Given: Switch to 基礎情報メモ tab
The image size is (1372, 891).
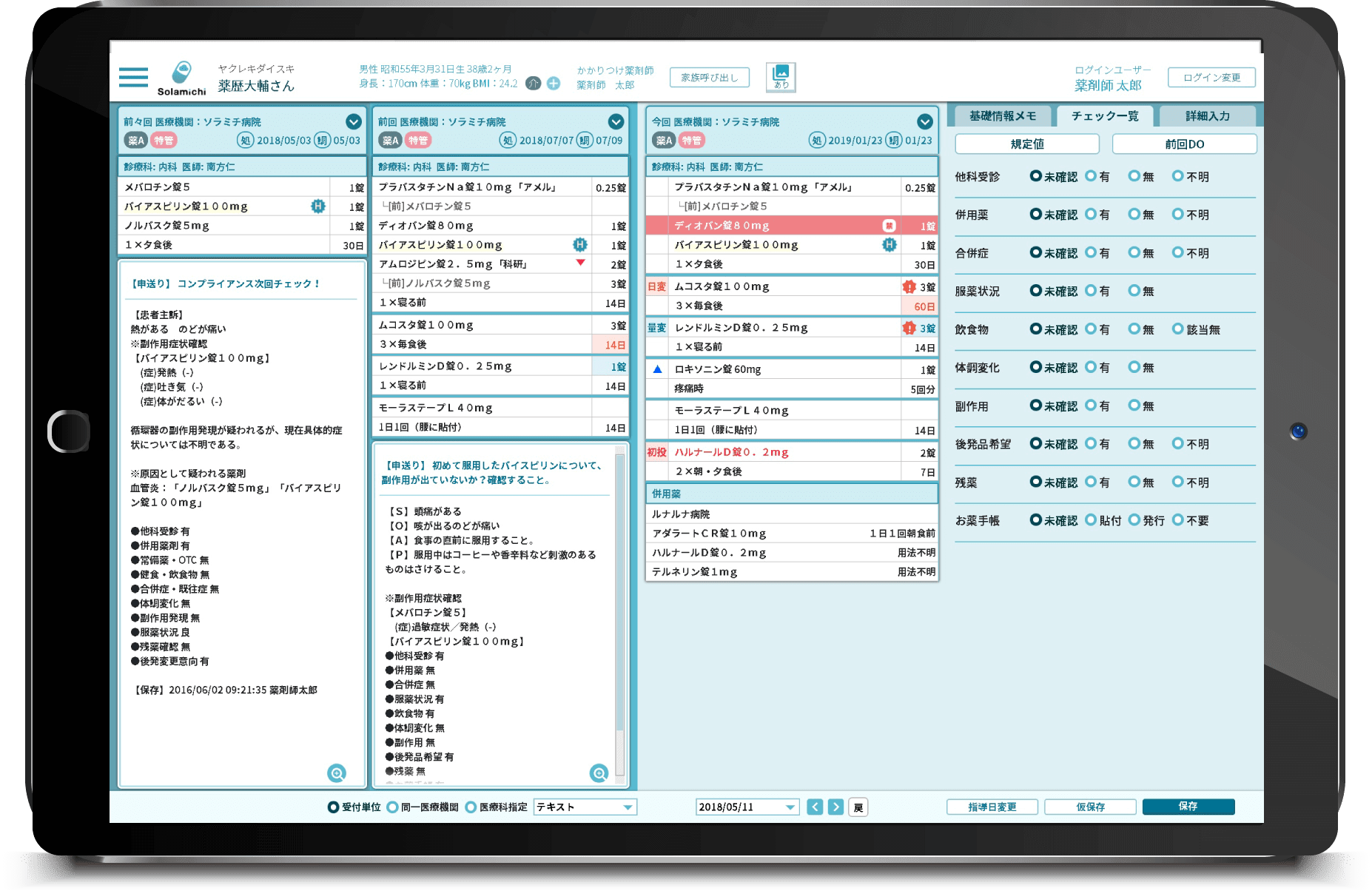Looking at the screenshot, I should (1002, 116).
